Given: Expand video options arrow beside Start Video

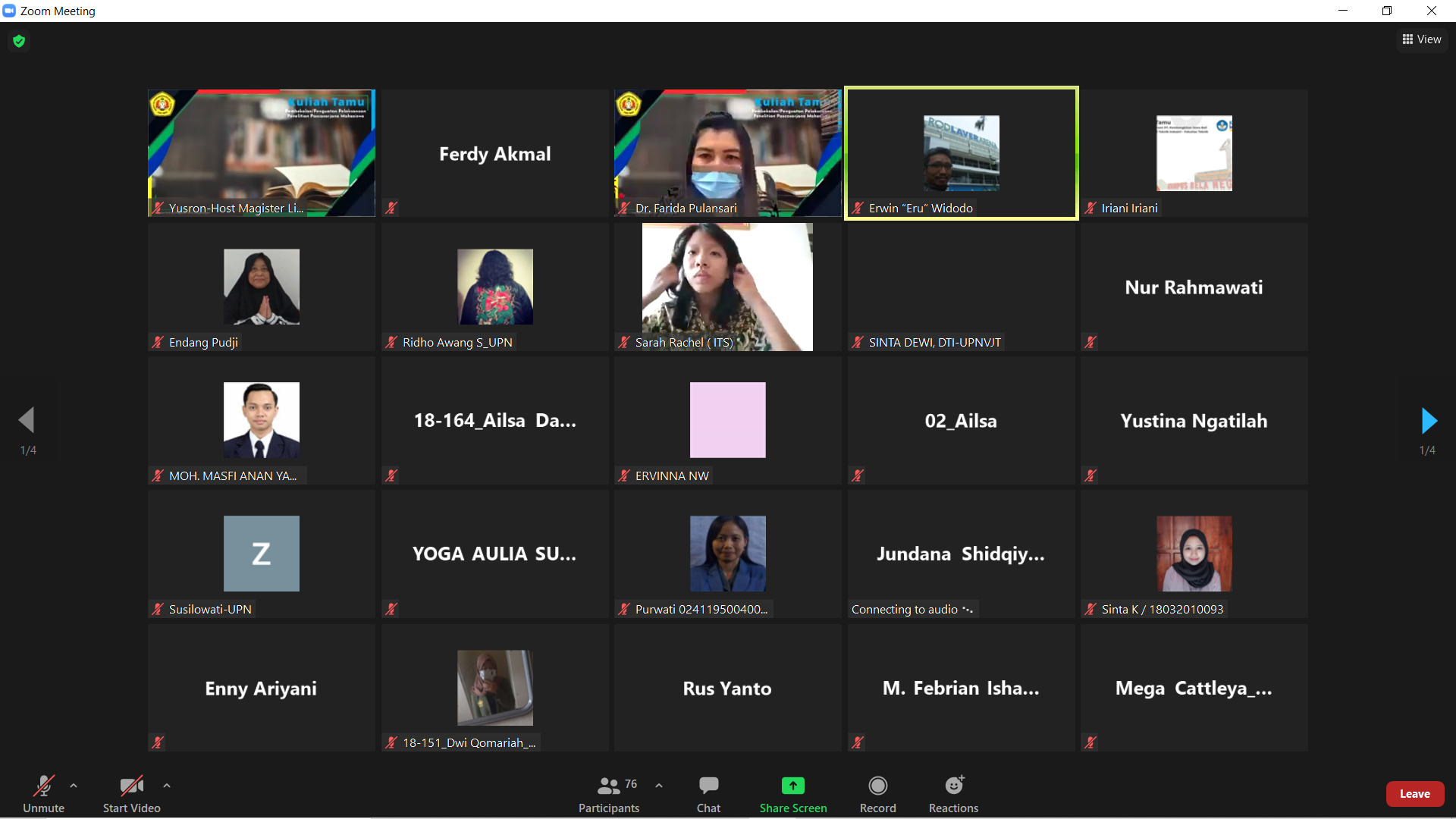Looking at the screenshot, I should click(x=167, y=786).
